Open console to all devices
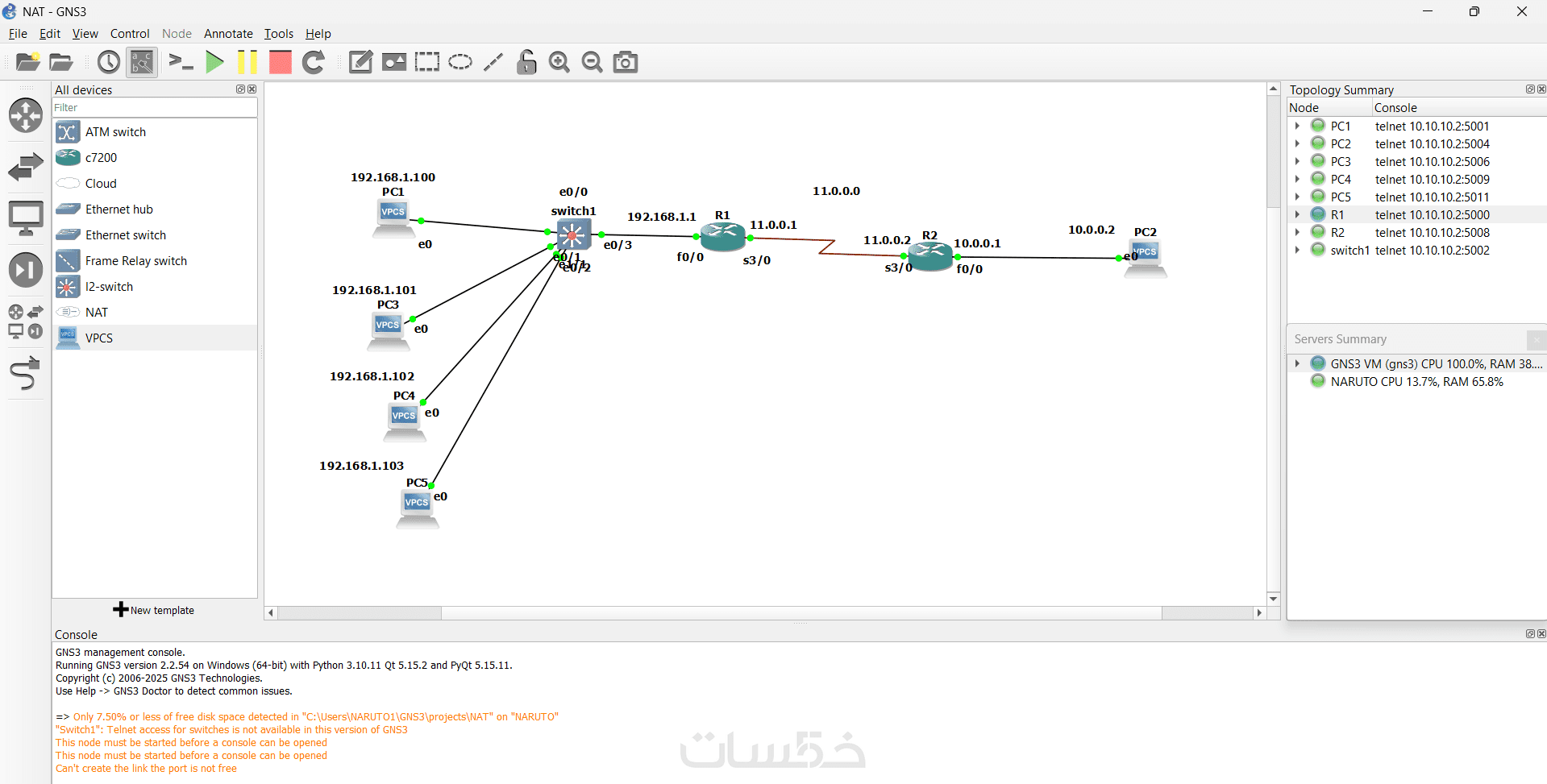 click(181, 62)
